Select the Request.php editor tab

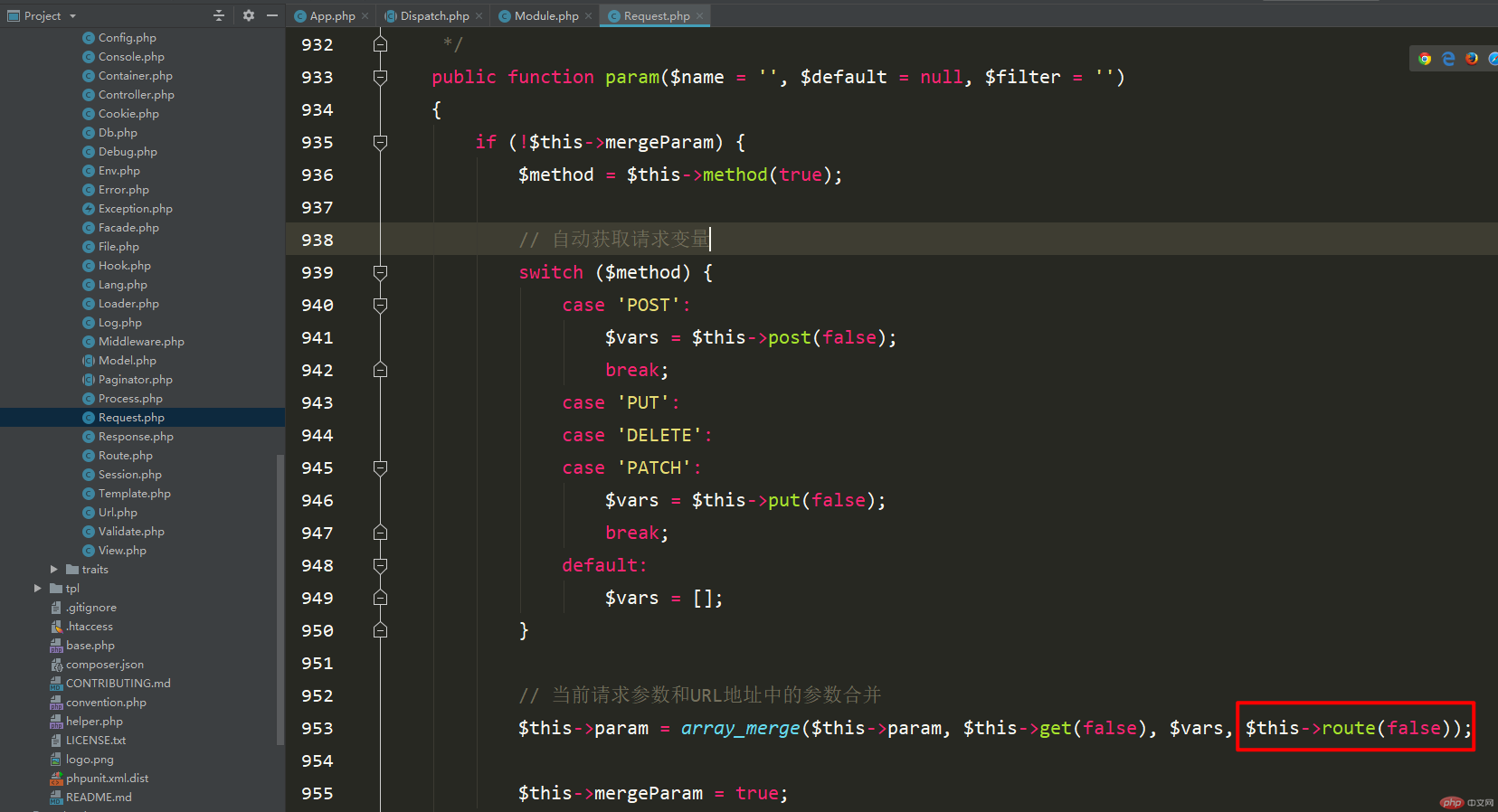click(655, 15)
